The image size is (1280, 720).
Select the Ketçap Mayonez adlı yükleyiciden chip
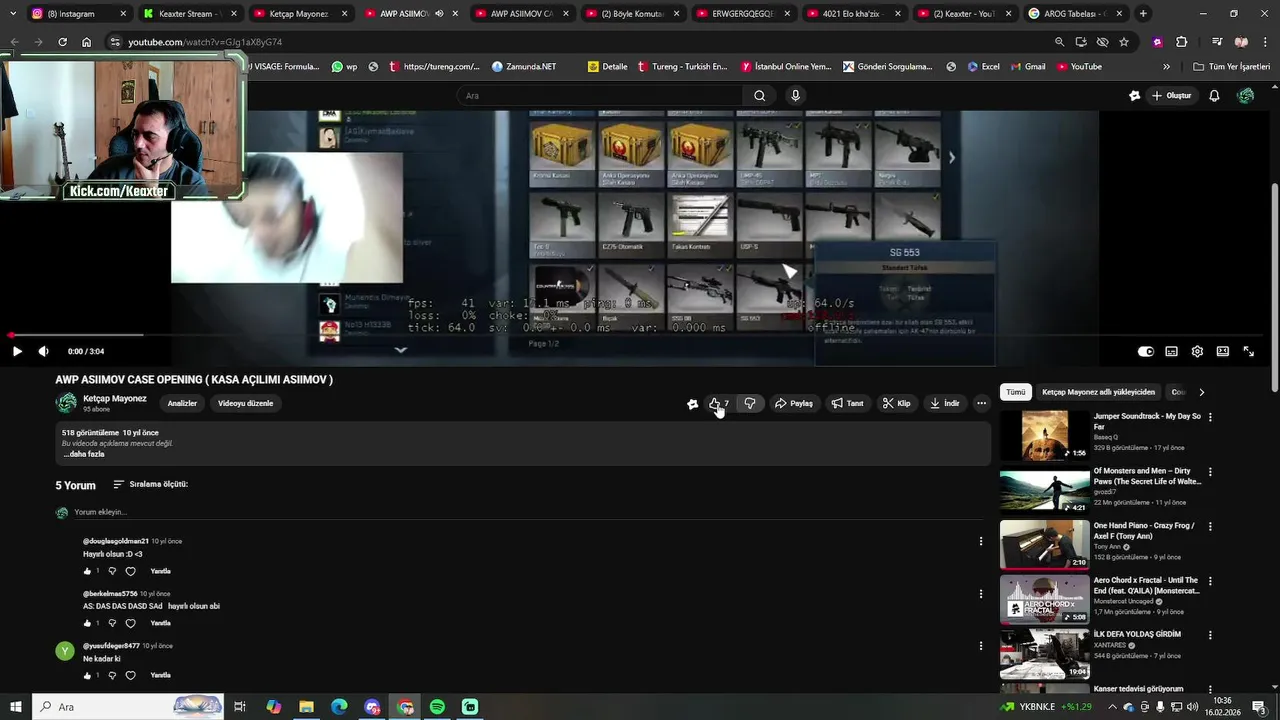pyautogui.click(x=1098, y=392)
